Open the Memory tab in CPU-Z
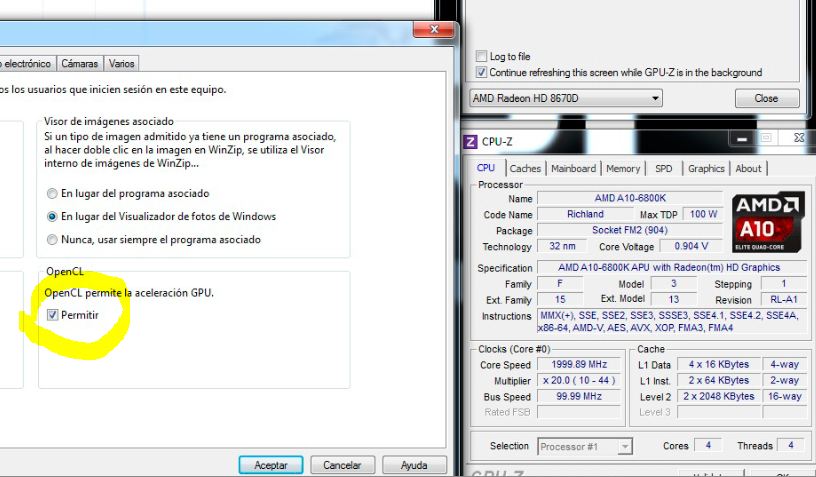Viewport: 816px width, 477px height. (x=623, y=169)
